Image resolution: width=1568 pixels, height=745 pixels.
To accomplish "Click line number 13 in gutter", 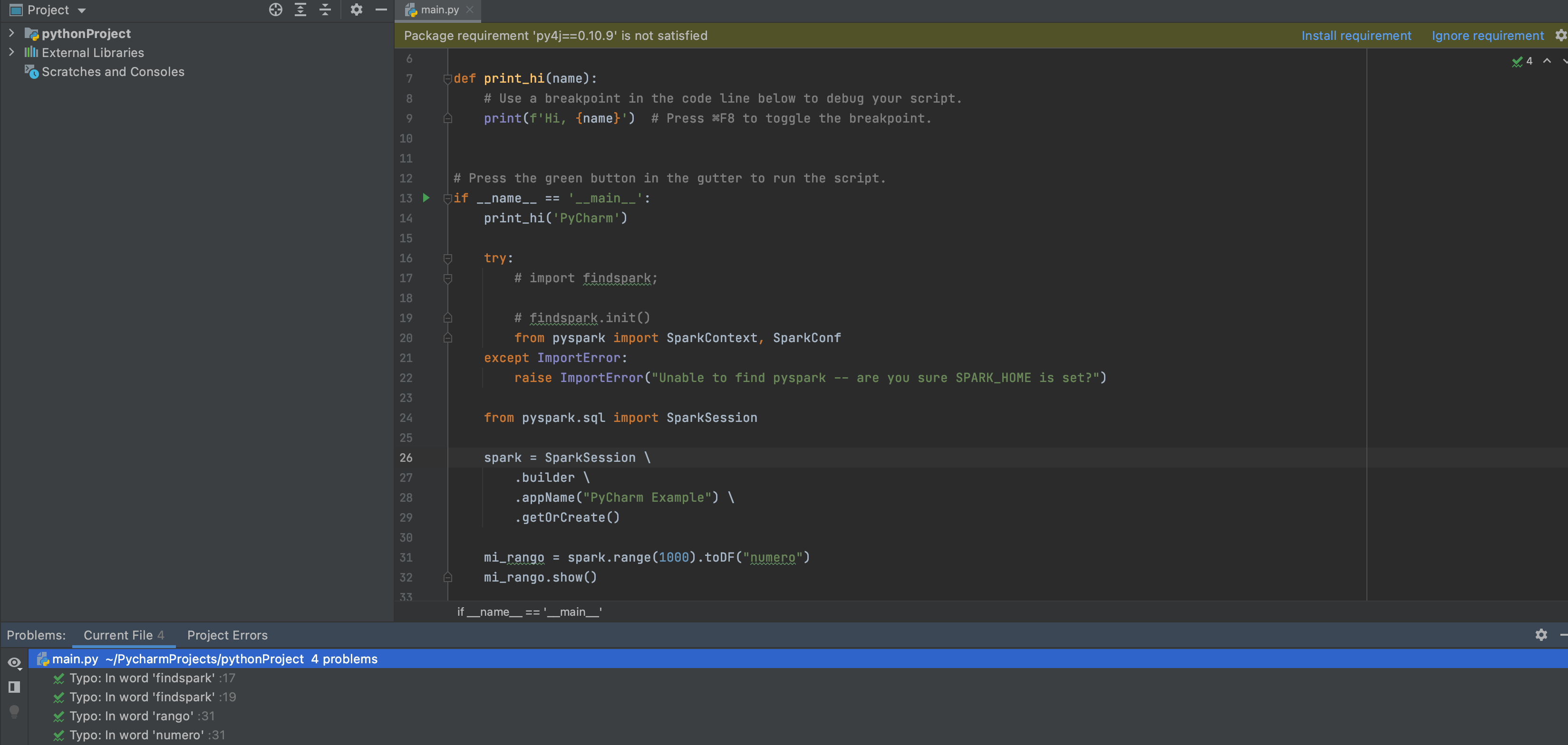I will click(406, 198).
